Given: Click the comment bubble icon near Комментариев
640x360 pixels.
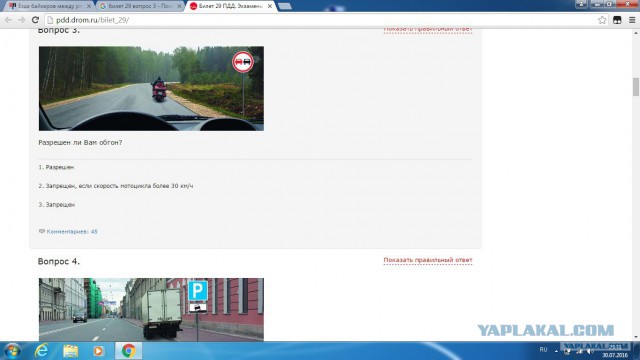Looking at the screenshot, I should pos(42,231).
